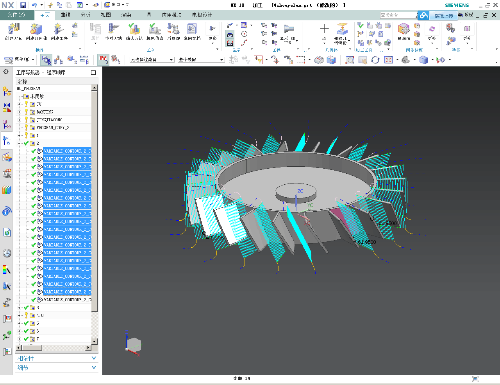Viewport: 500px width, 385px height.
Task: Open the selection scope combo box
Action: 201,60
